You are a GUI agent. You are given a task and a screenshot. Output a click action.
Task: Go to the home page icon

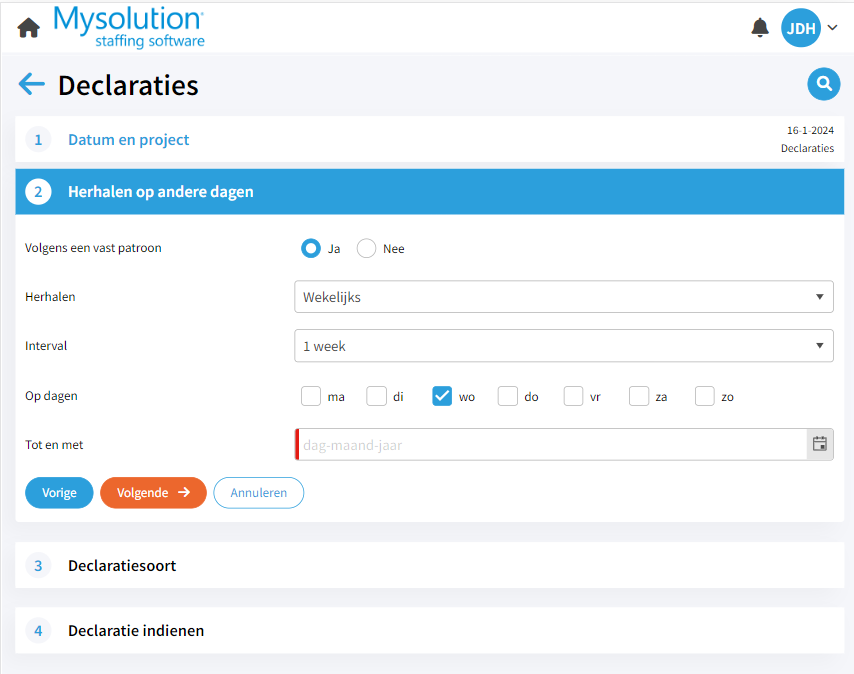click(x=29, y=28)
